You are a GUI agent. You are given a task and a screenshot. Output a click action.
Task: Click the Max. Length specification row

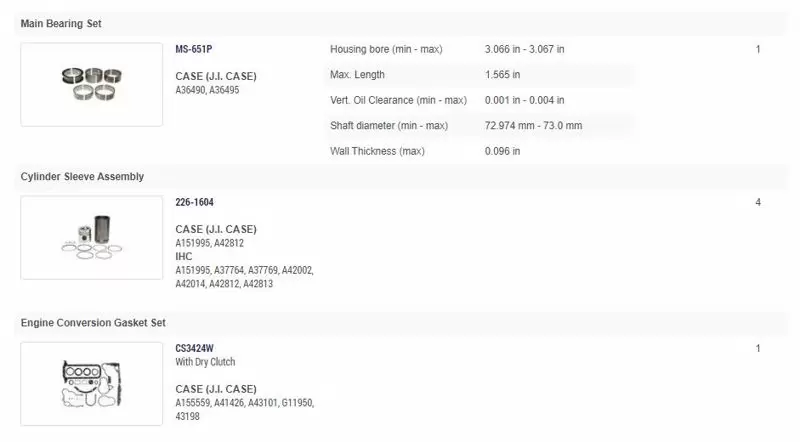pyautogui.click(x=480, y=75)
